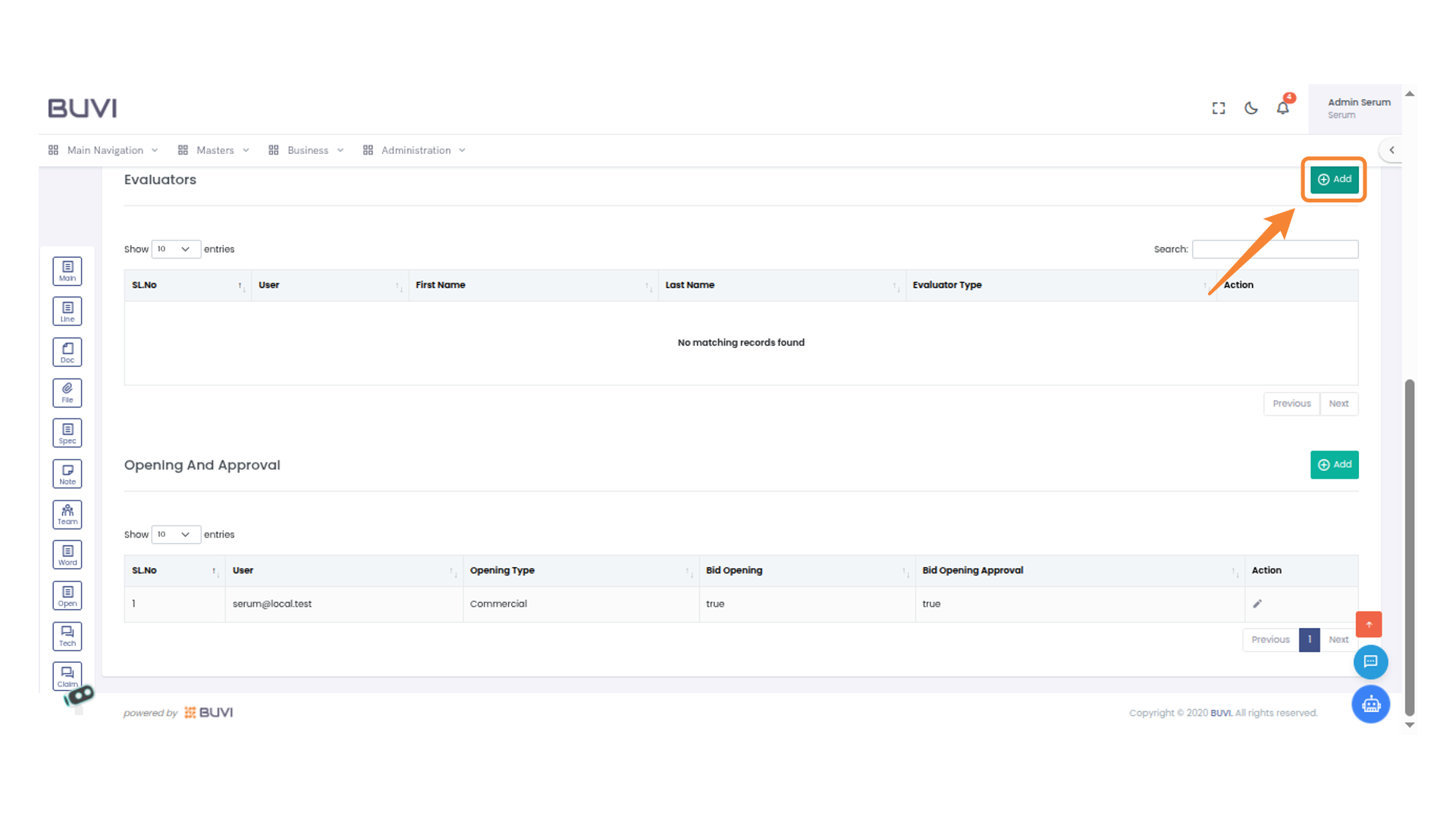Expand the Main Navigation menu
This screenshot has height=819, width=1456.
click(x=104, y=150)
